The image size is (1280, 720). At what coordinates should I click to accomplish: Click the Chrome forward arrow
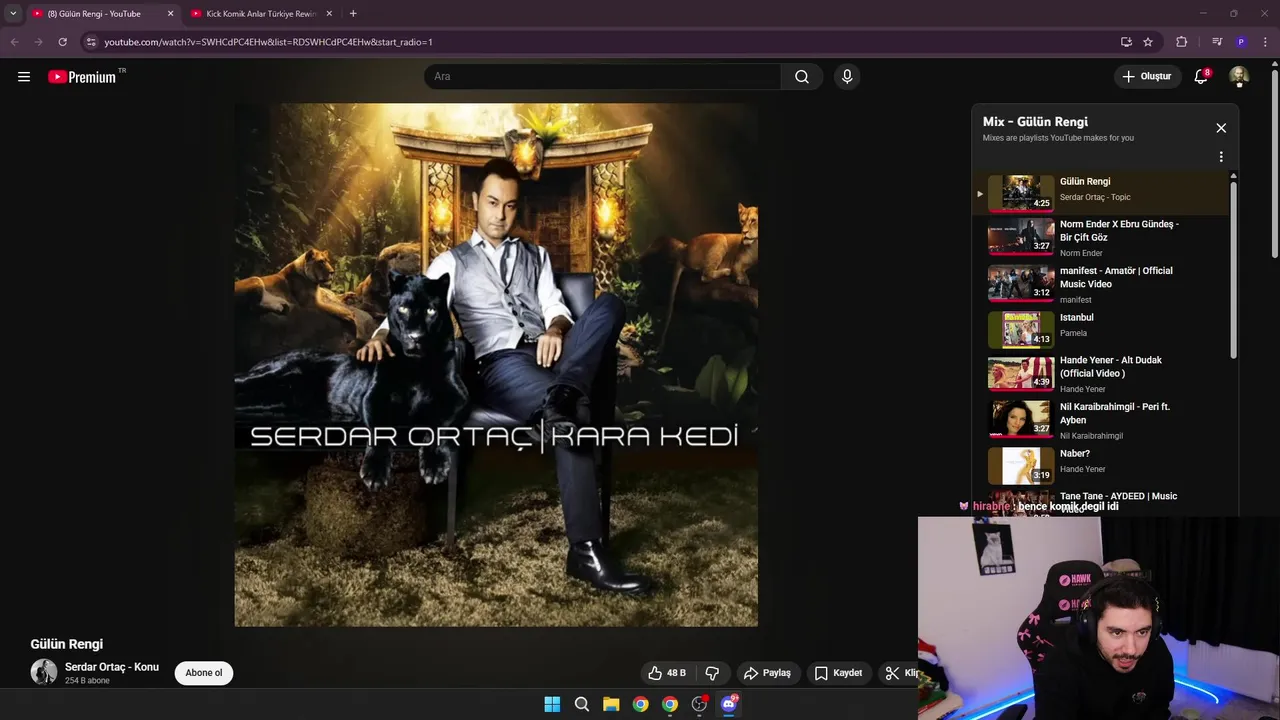(38, 42)
